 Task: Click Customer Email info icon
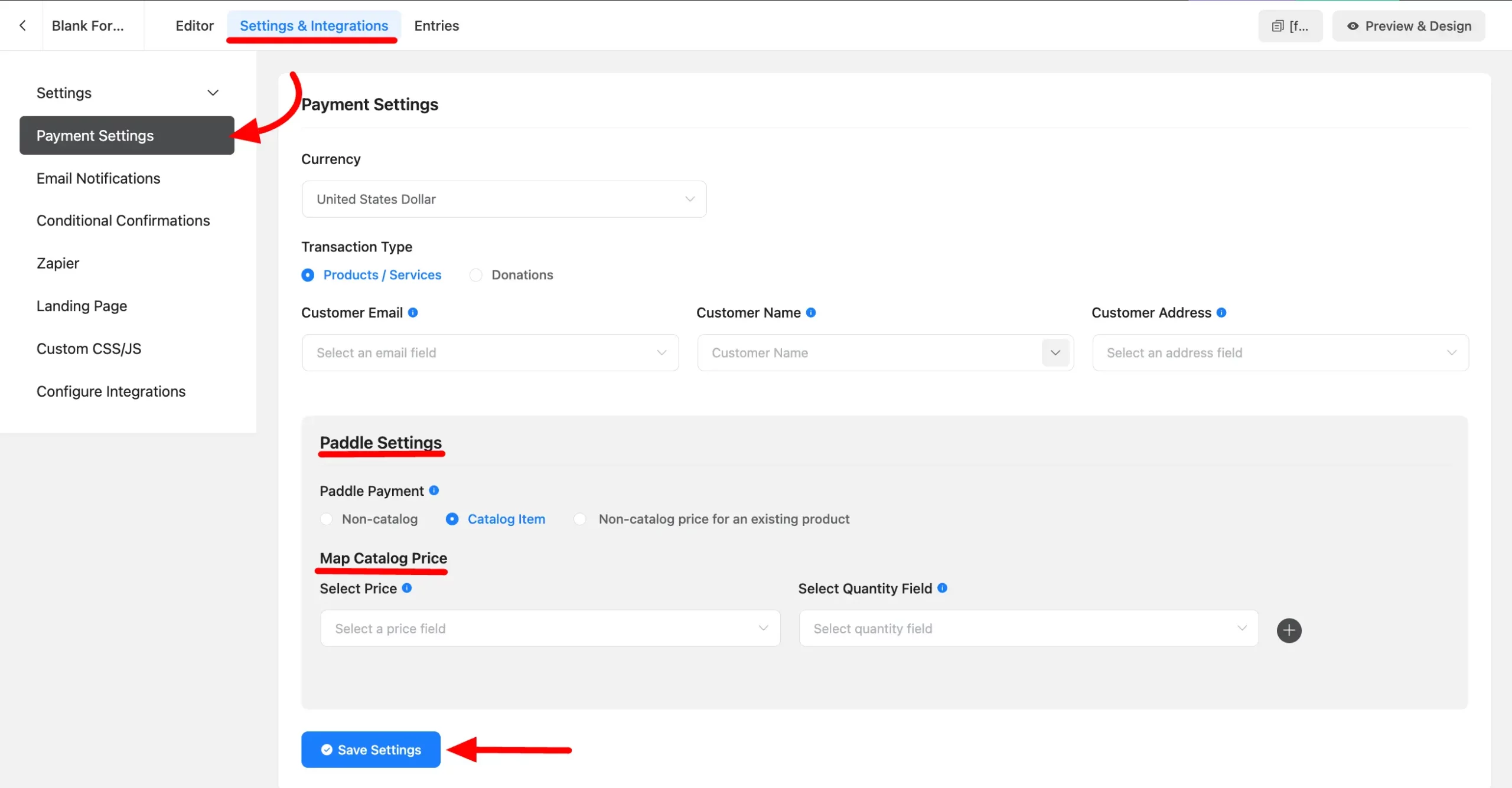click(x=413, y=312)
